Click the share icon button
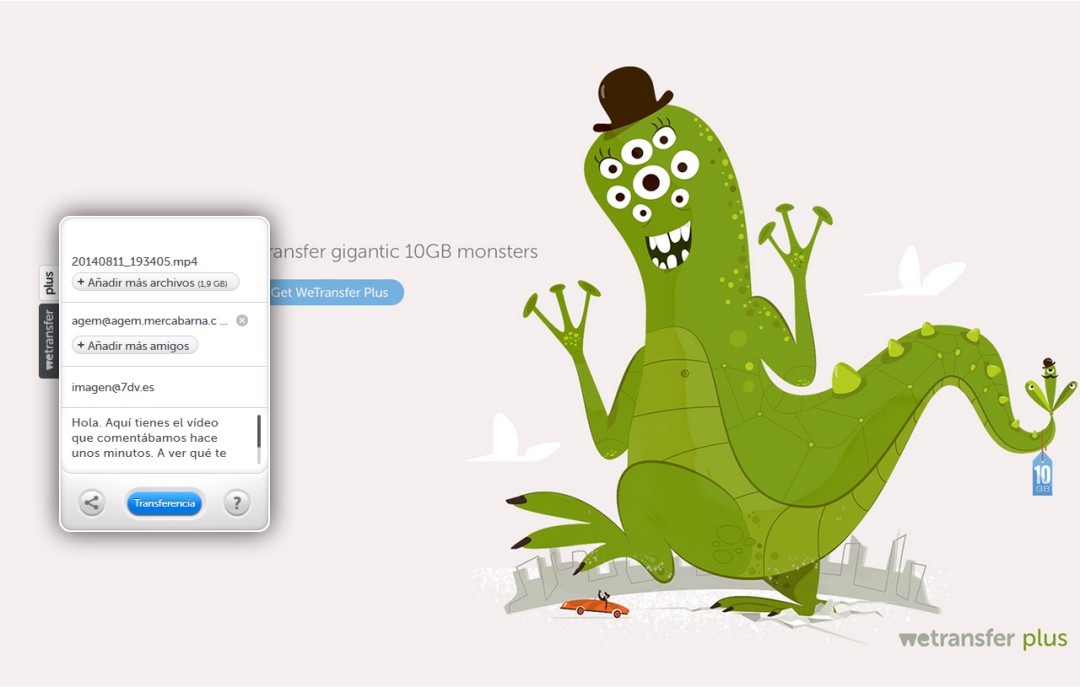The image size is (1080, 687). [92, 502]
